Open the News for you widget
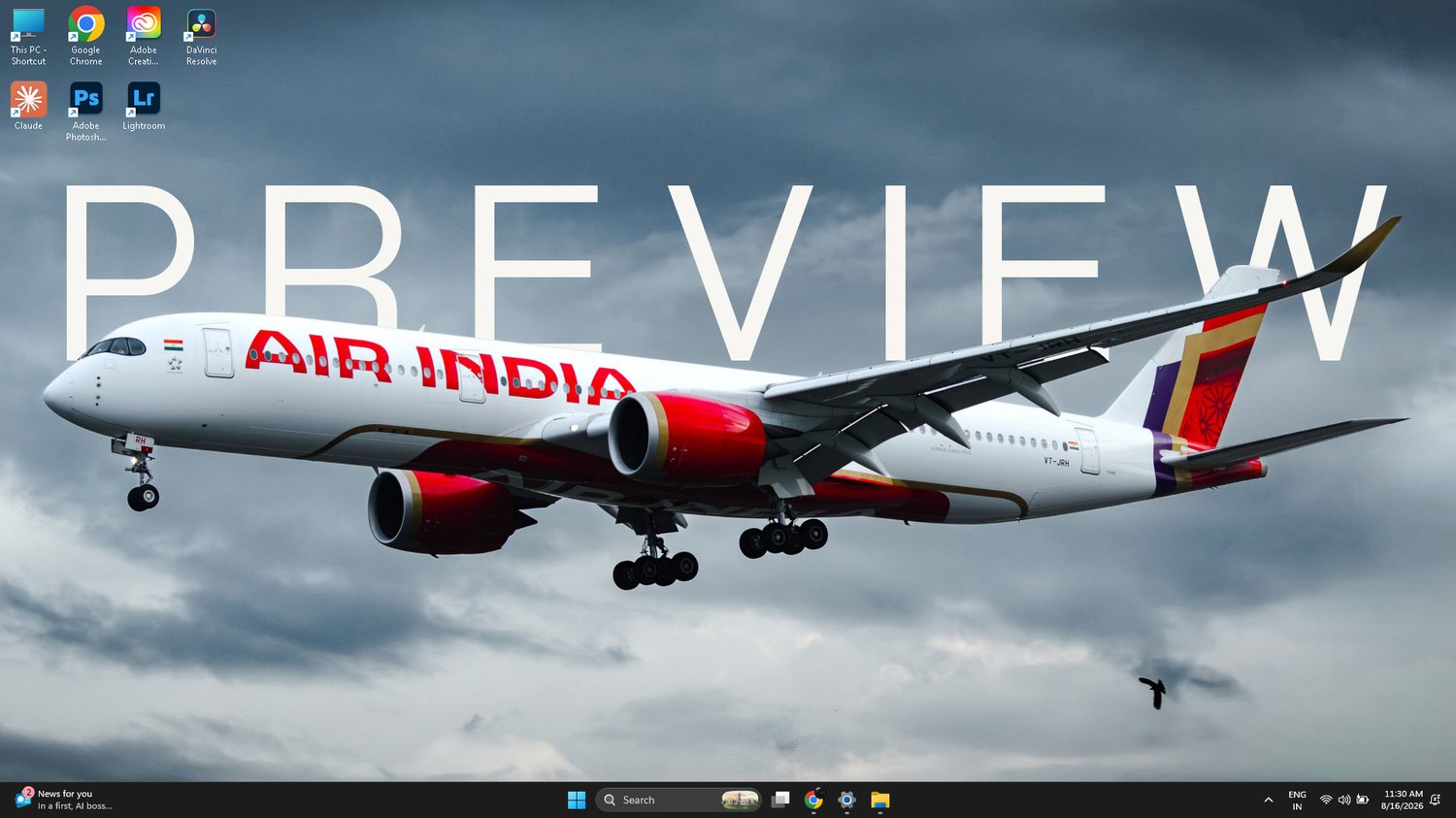Image resolution: width=1456 pixels, height=818 pixels. 64,800
